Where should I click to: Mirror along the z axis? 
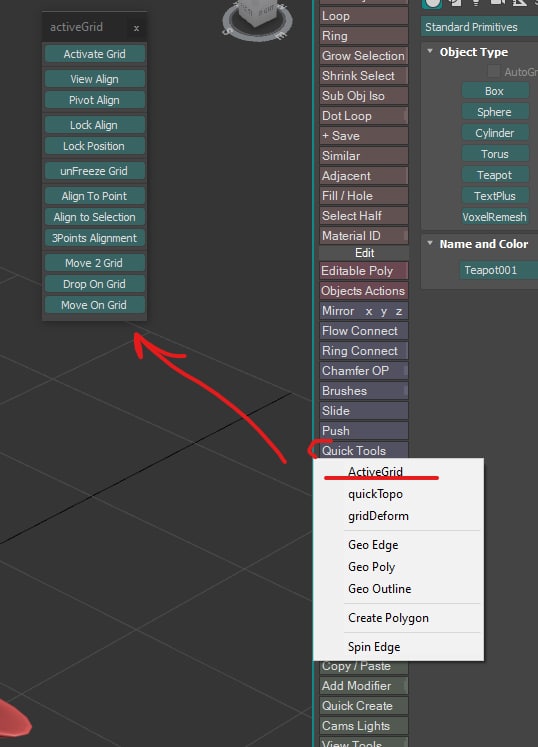[399, 312]
